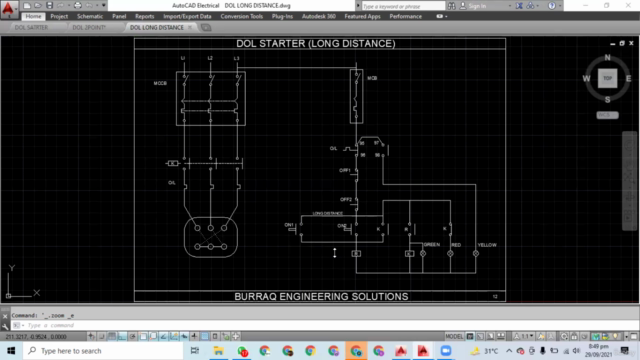640x360 pixels.
Task: Toggle Polar Tracking in status bar
Action: (133, 336)
